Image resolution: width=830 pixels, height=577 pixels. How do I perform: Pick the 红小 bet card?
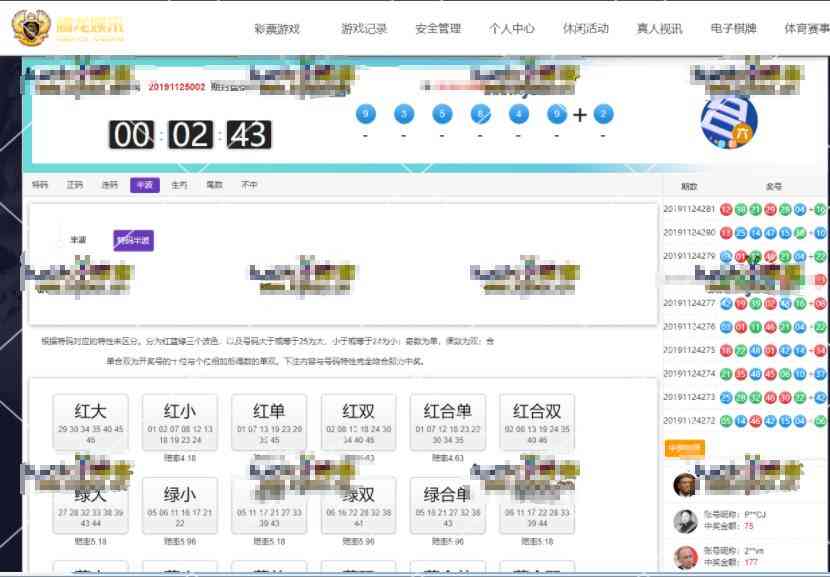180,422
